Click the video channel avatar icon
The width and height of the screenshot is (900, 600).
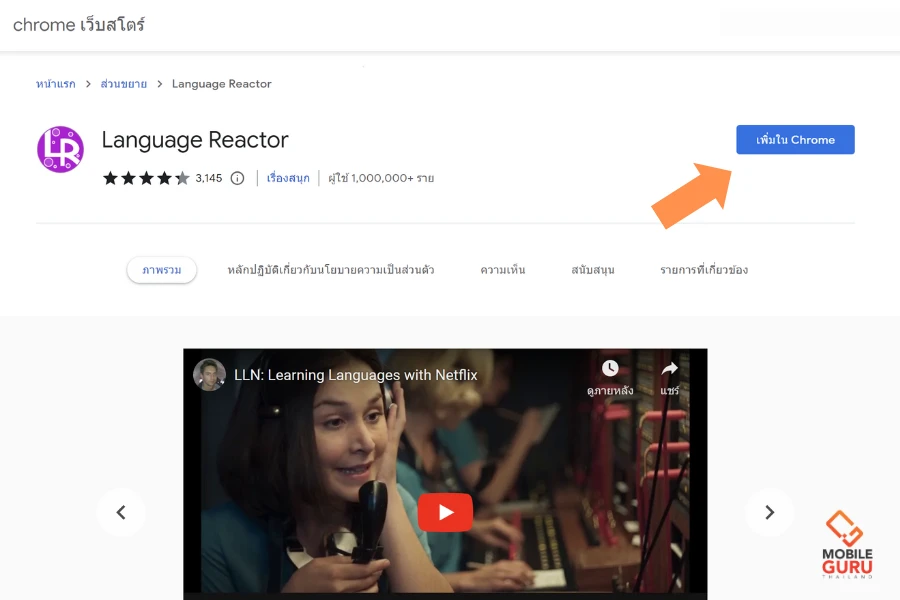[209, 375]
